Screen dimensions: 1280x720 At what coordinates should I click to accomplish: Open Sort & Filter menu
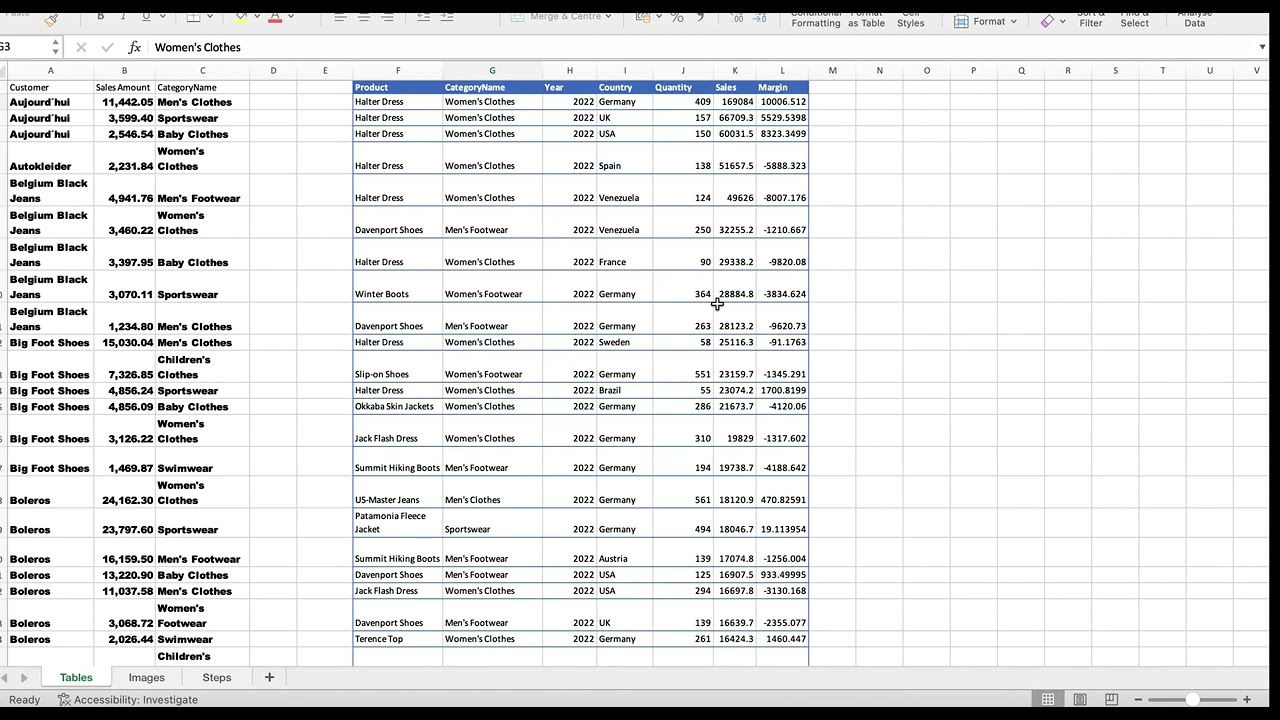1091,19
